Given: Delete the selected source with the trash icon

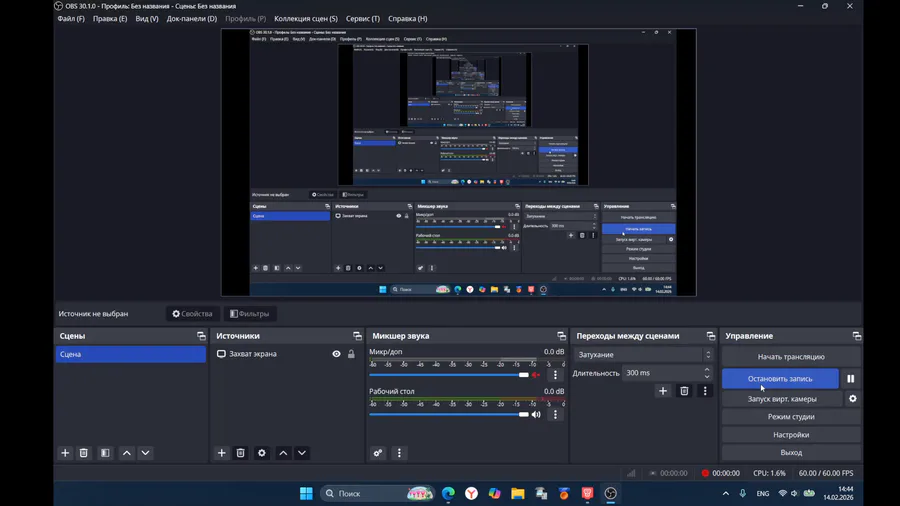Looking at the screenshot, I should tap(240, 453).
